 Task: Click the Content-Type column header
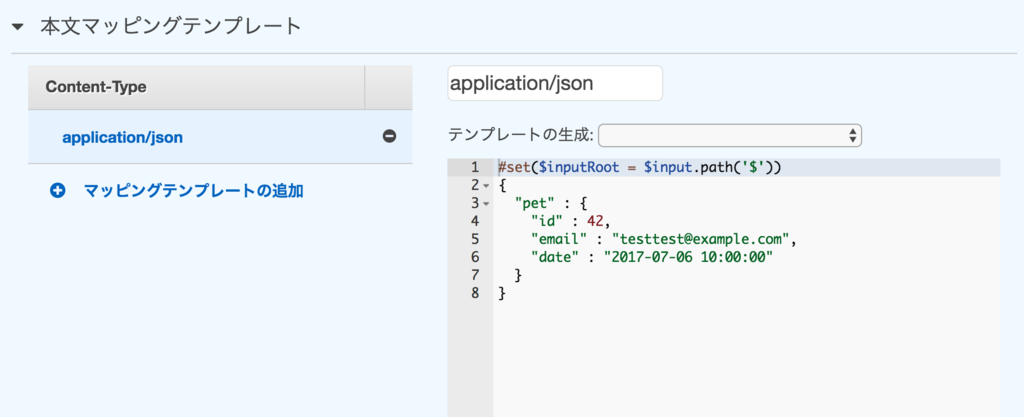tap(96, 87)
